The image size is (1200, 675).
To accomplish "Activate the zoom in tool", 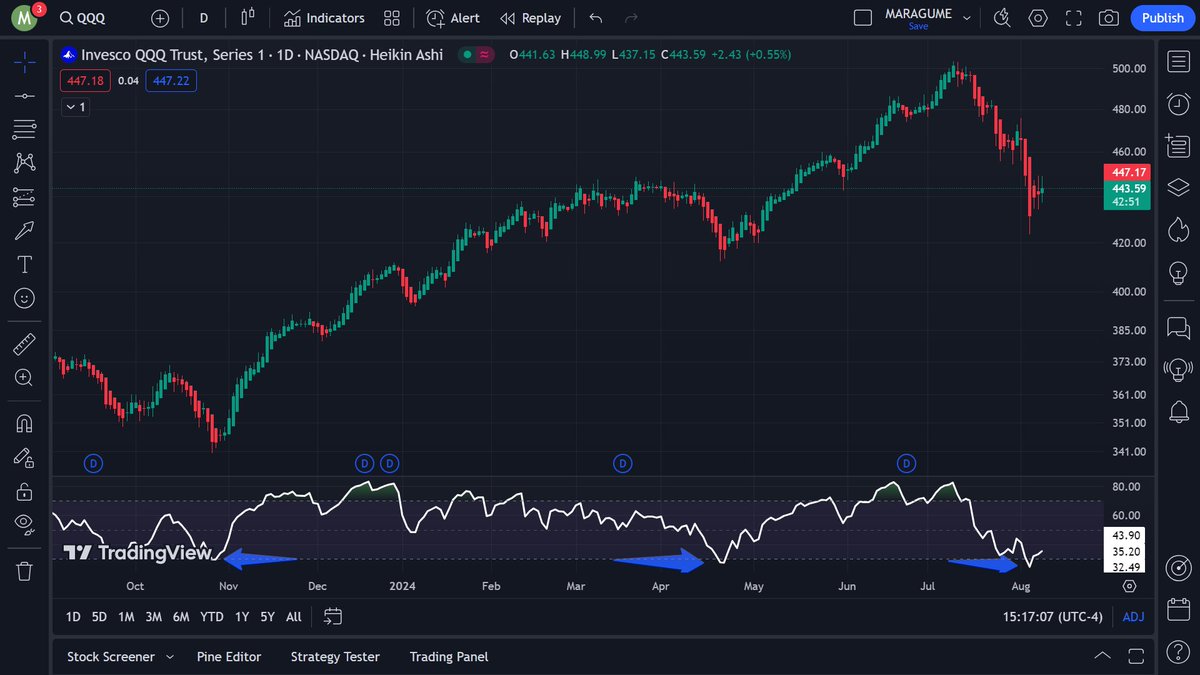I will pyautogui.click(x=25, y=378).
